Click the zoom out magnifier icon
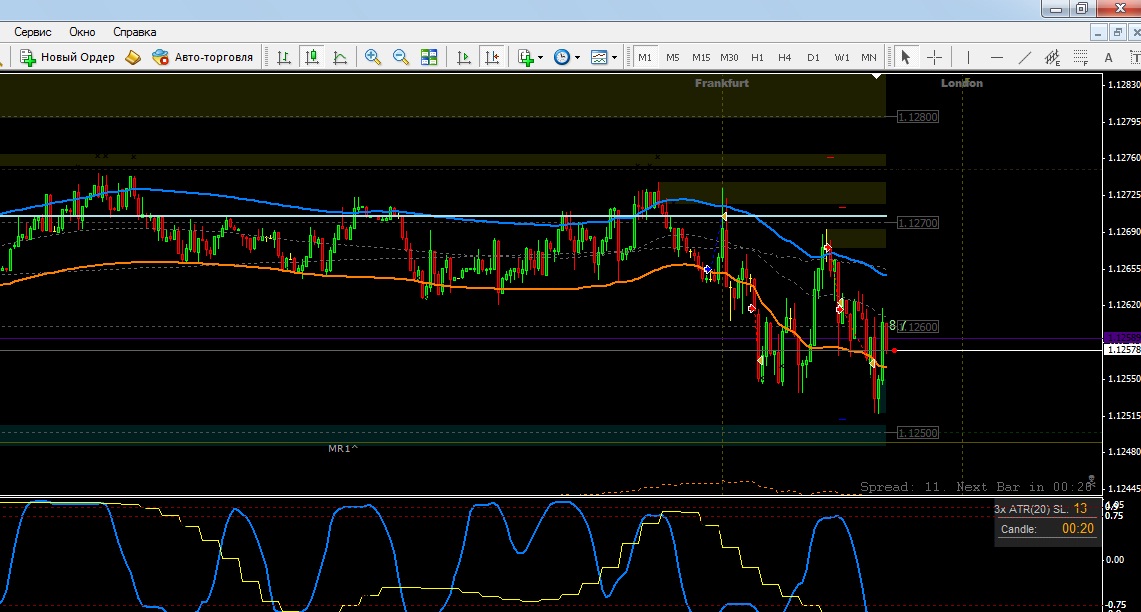 (x=401, y=57)
